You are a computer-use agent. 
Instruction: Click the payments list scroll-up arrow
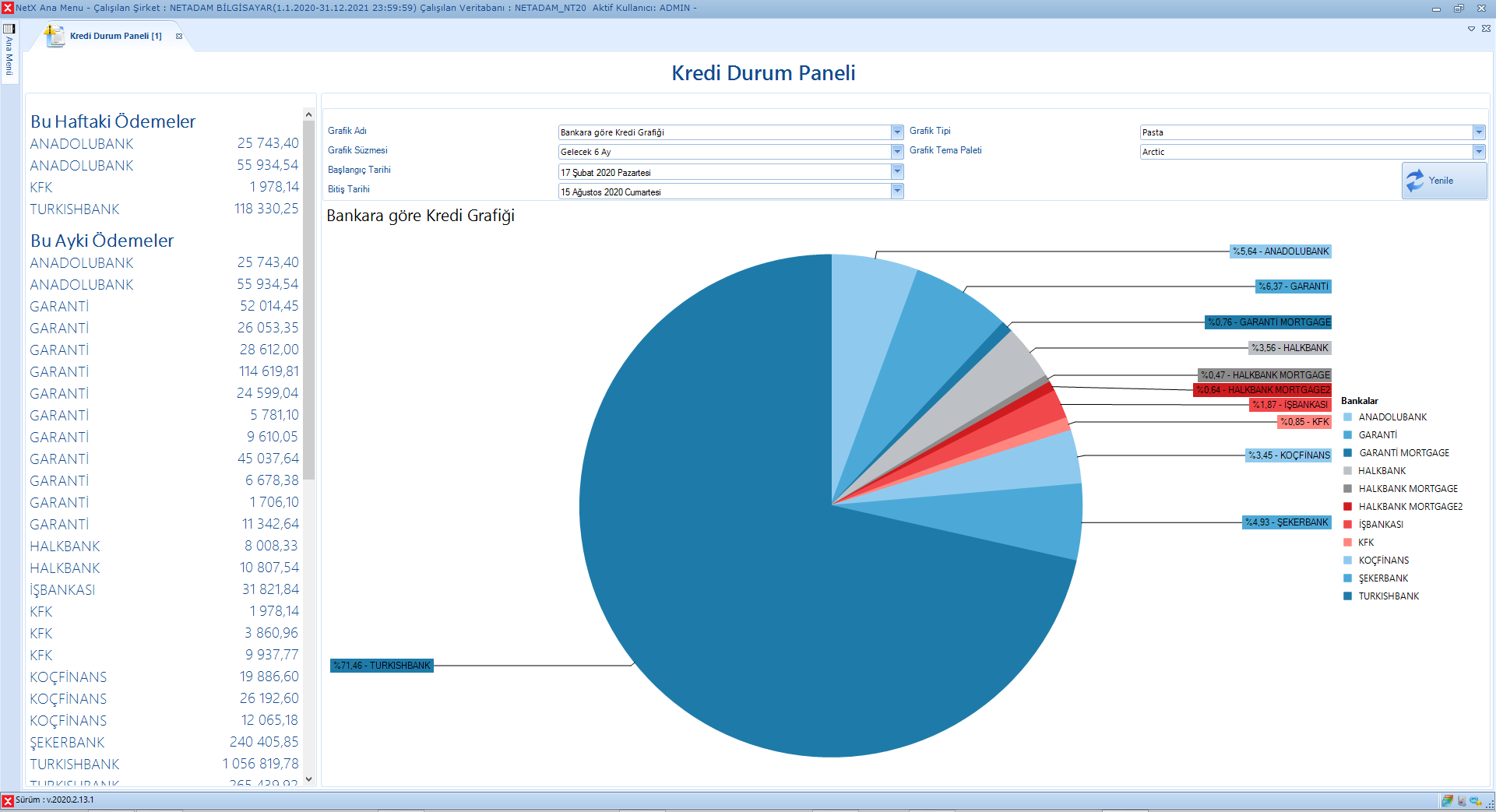pyautogui.click(x=308, y=114)
